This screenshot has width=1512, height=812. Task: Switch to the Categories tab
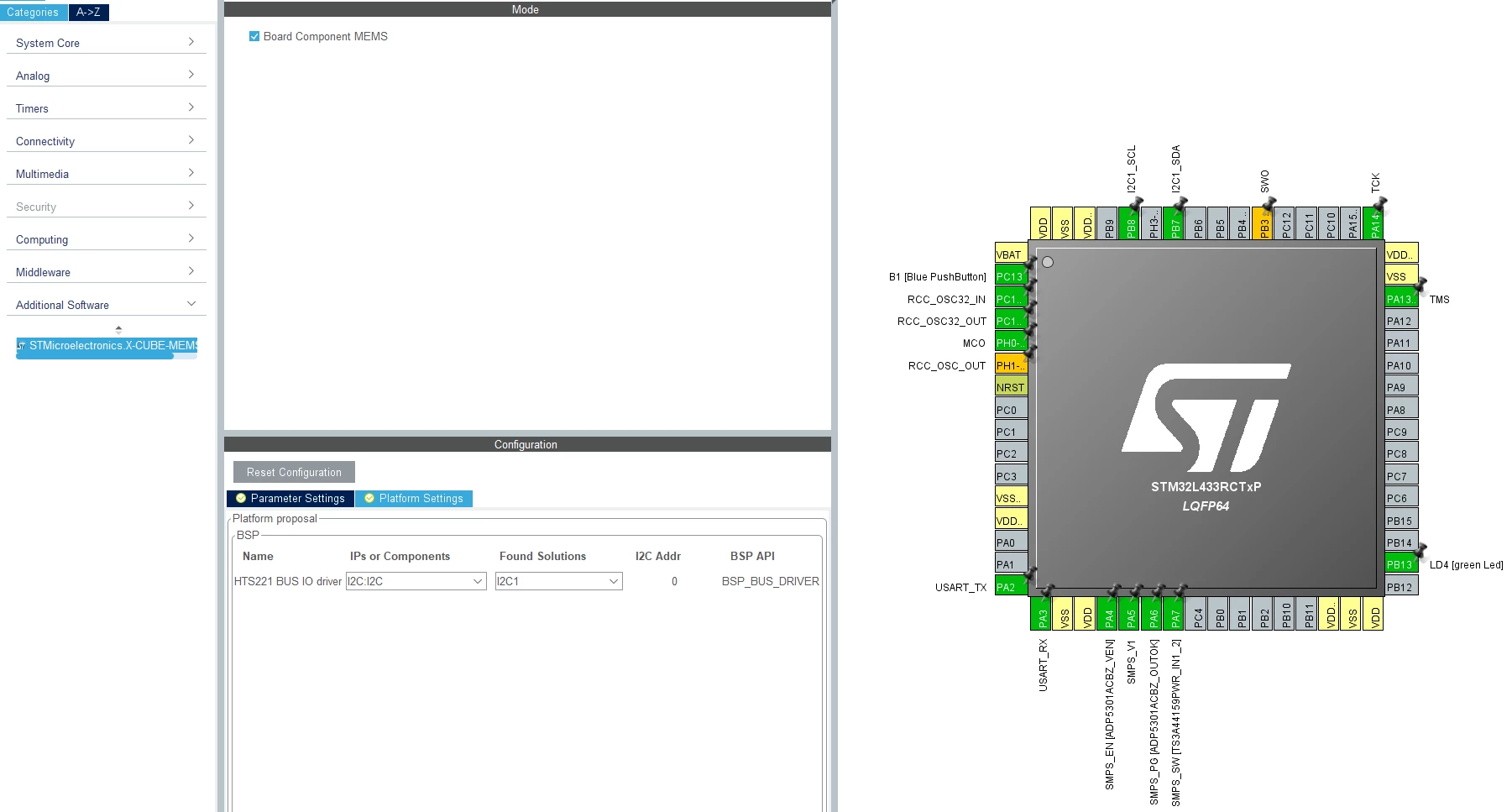[33, 12]
